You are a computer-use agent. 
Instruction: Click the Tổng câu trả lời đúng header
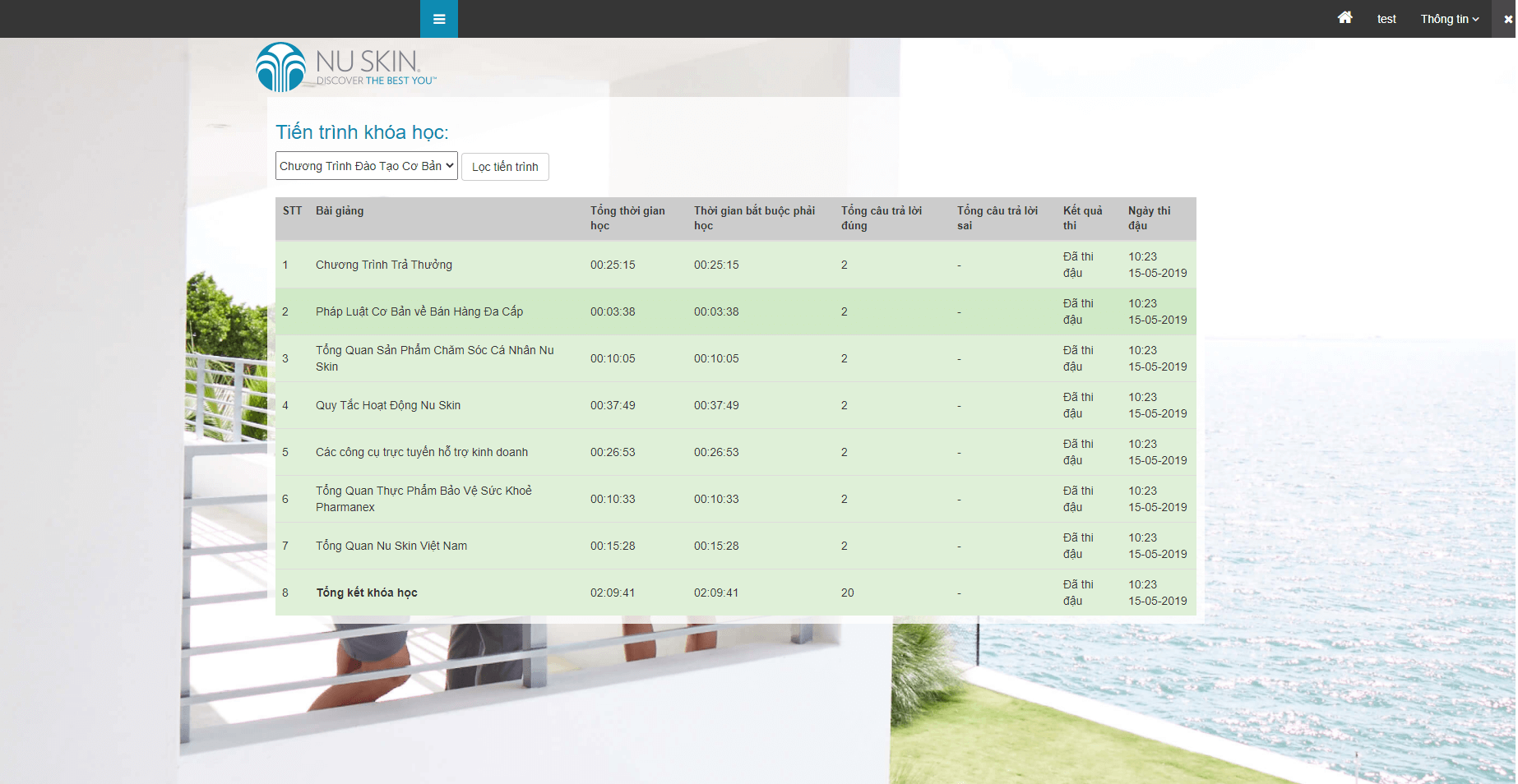[882, 218]
